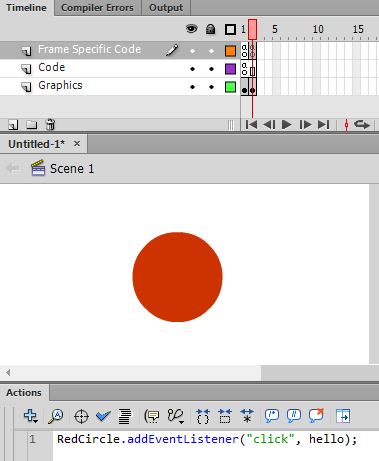Viewport: 379px width, 461px height.
Task: Toggle lock dot of Code layer
Action: [x=211, y=69]
